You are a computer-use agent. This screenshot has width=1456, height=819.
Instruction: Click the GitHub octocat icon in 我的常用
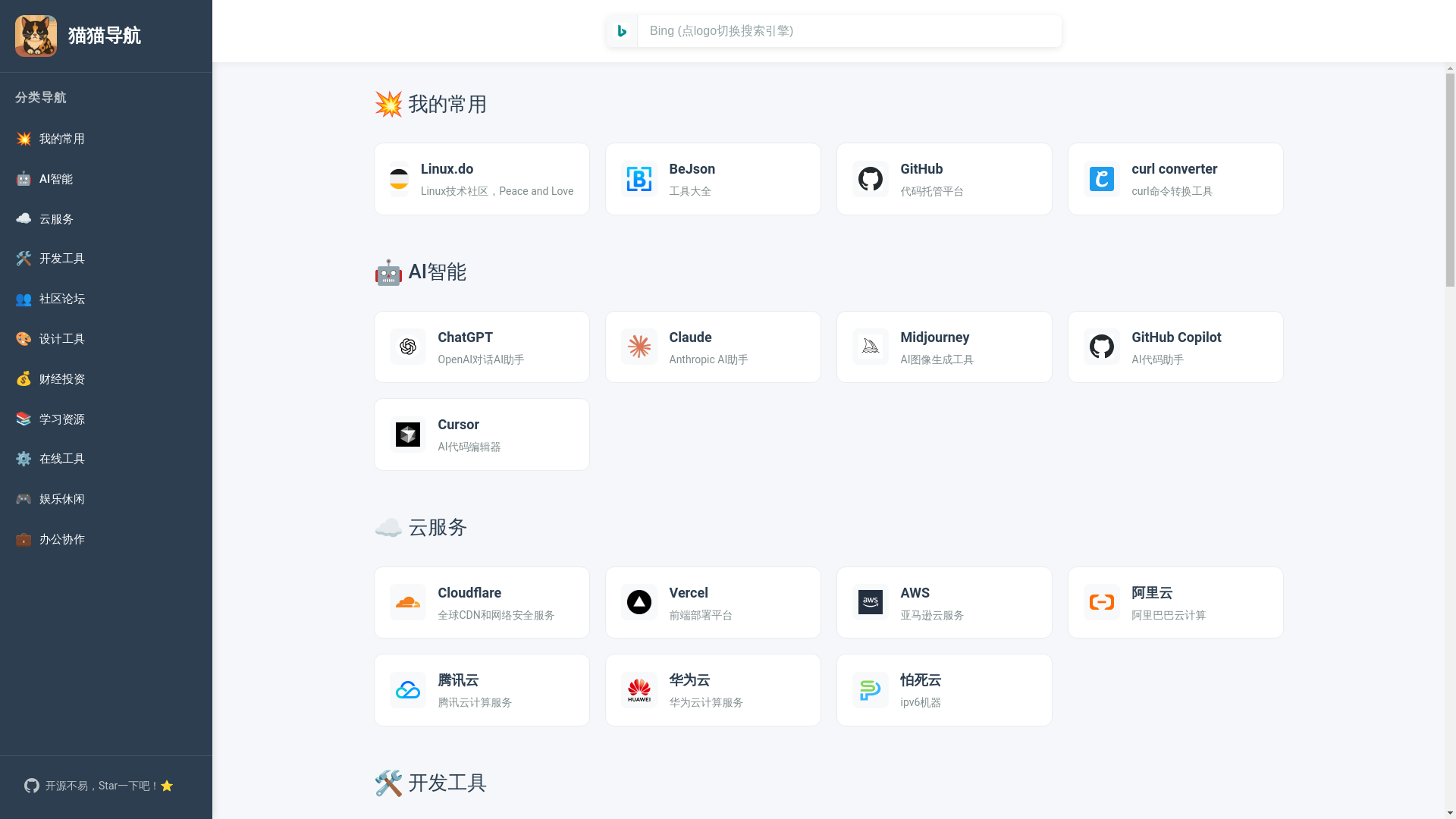(871, 179)
